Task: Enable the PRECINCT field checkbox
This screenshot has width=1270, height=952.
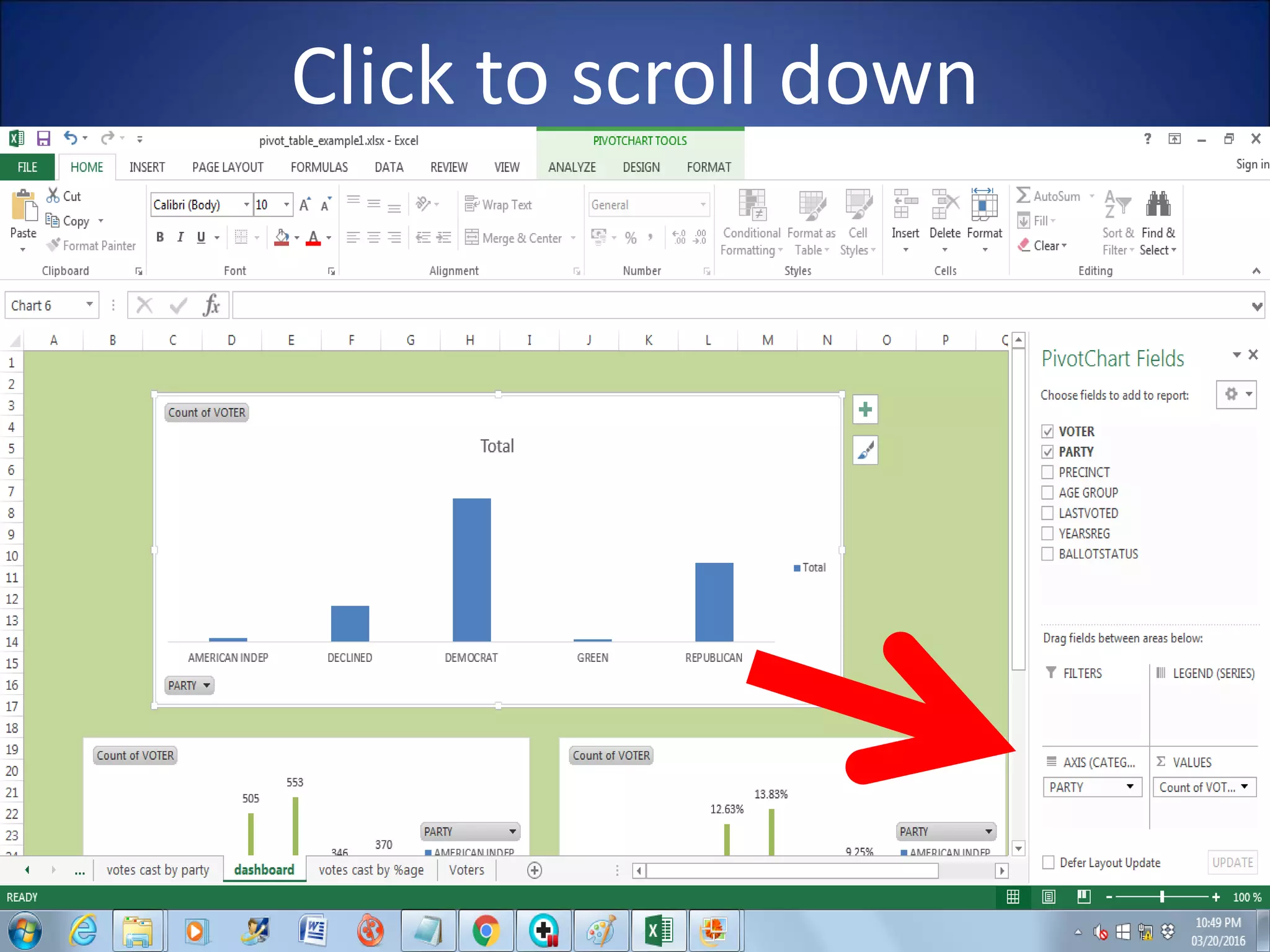Action: click(1047, 472)
